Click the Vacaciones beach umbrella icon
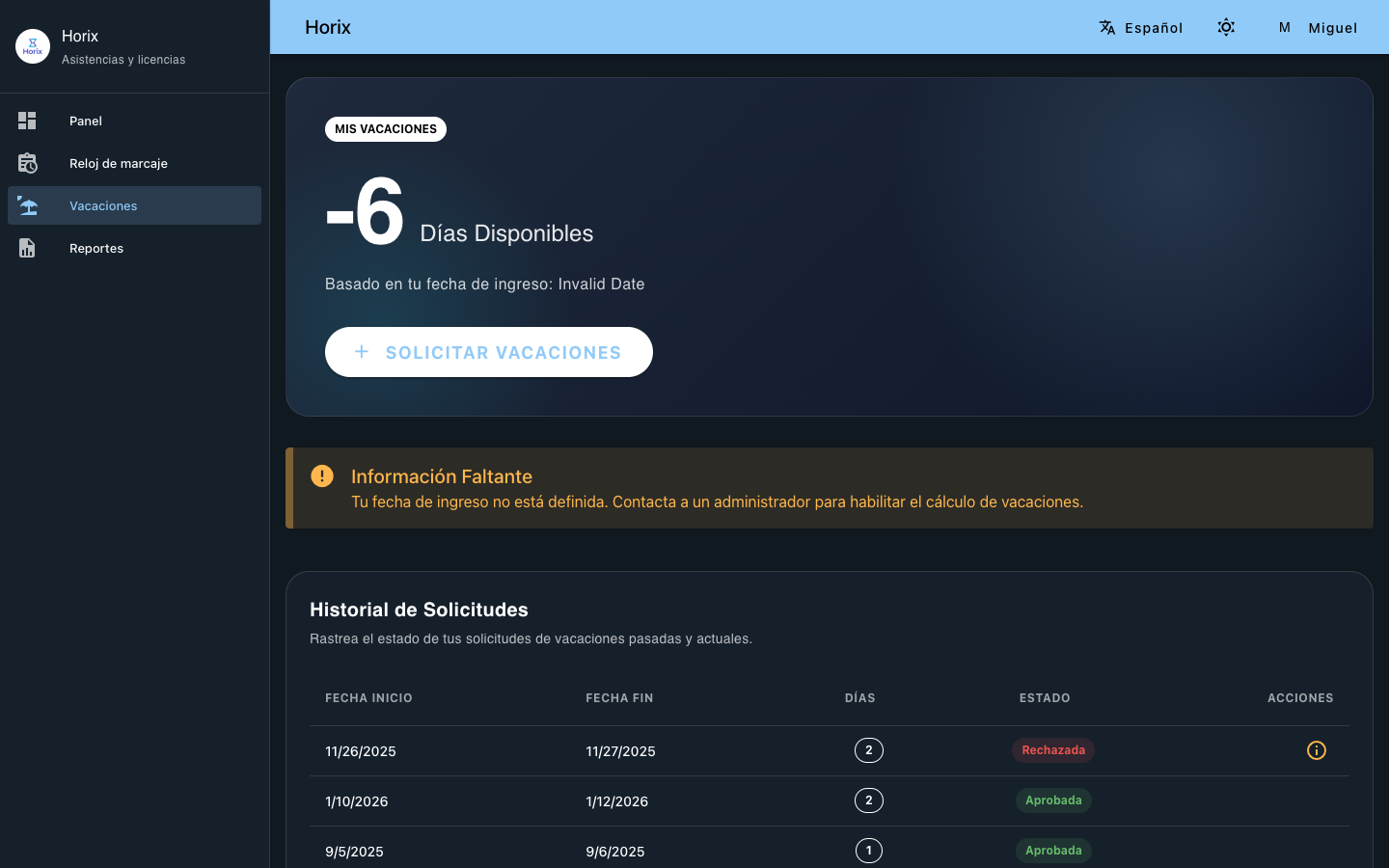 pyautogui.click(x=27, y=205)
